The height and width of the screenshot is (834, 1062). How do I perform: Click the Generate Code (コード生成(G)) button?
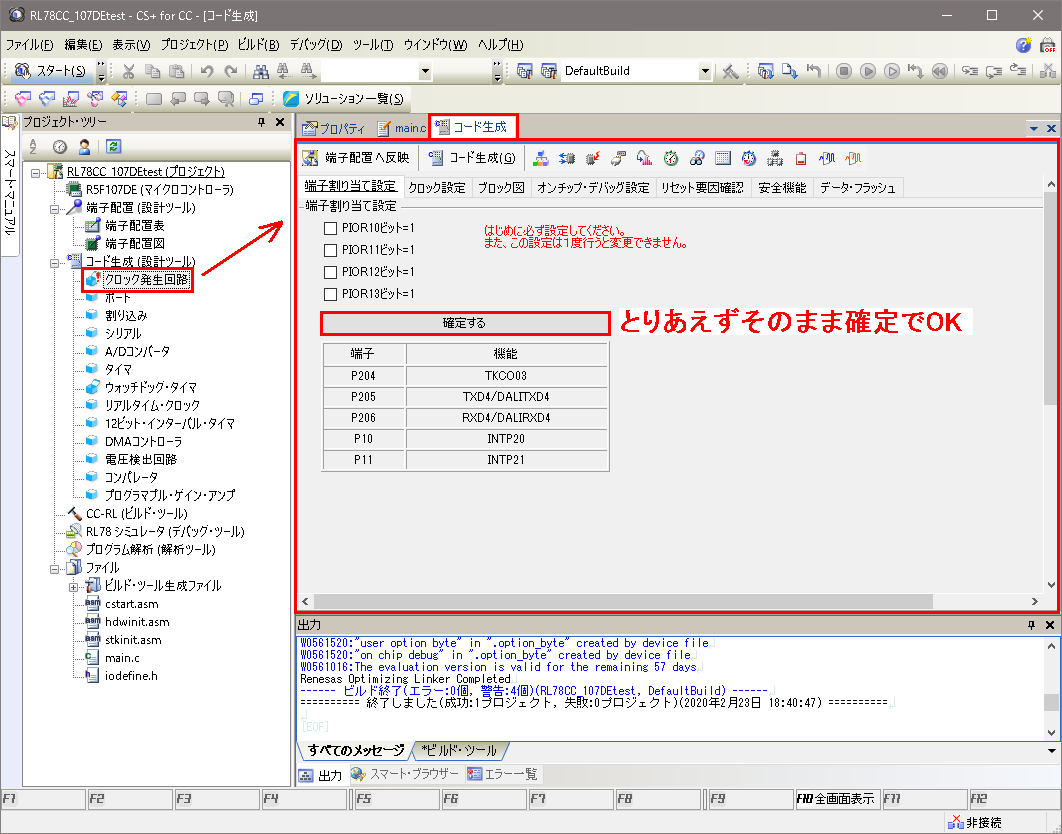coord(472,158)
